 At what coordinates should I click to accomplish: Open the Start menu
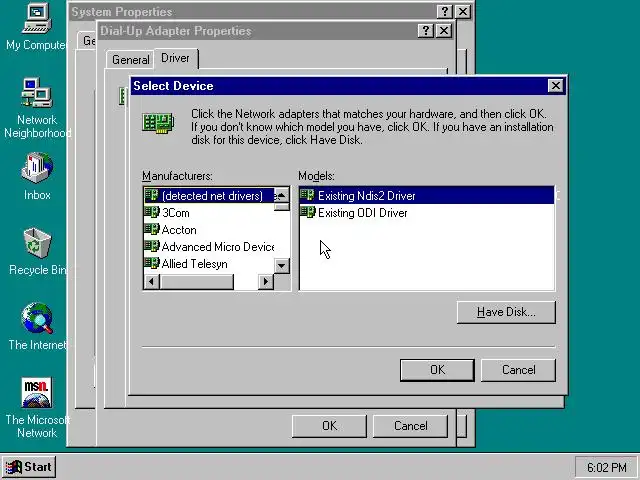(29, 467)
